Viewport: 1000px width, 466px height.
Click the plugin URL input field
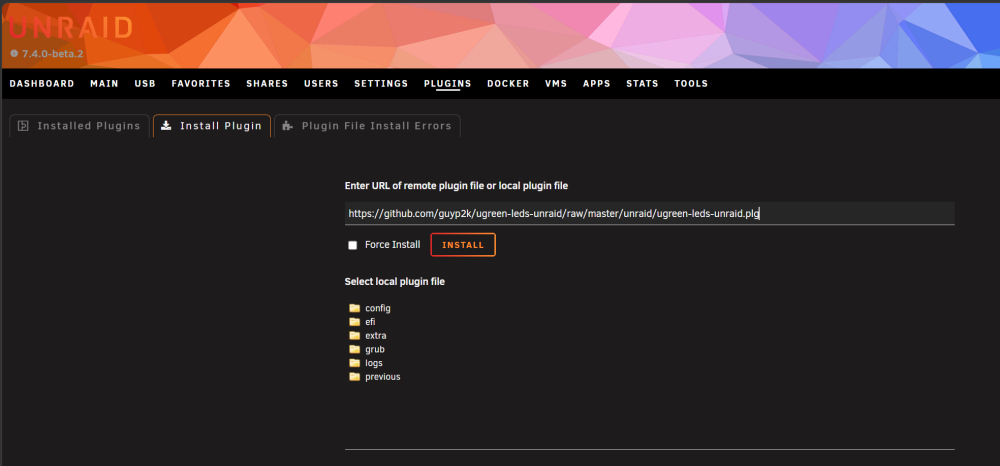click(649, 214)
